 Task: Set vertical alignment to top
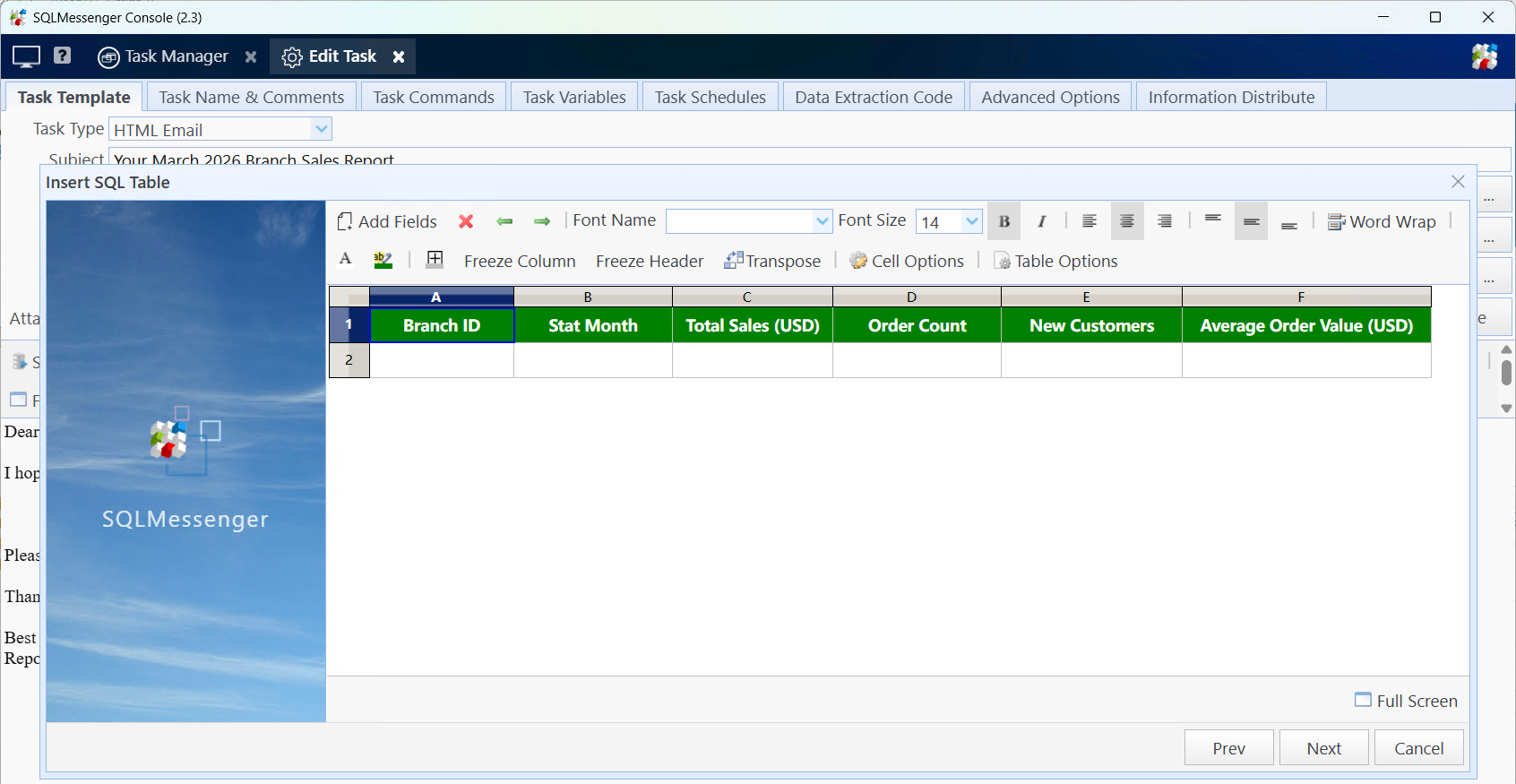pyautogui.click(x=1213, y=221)
